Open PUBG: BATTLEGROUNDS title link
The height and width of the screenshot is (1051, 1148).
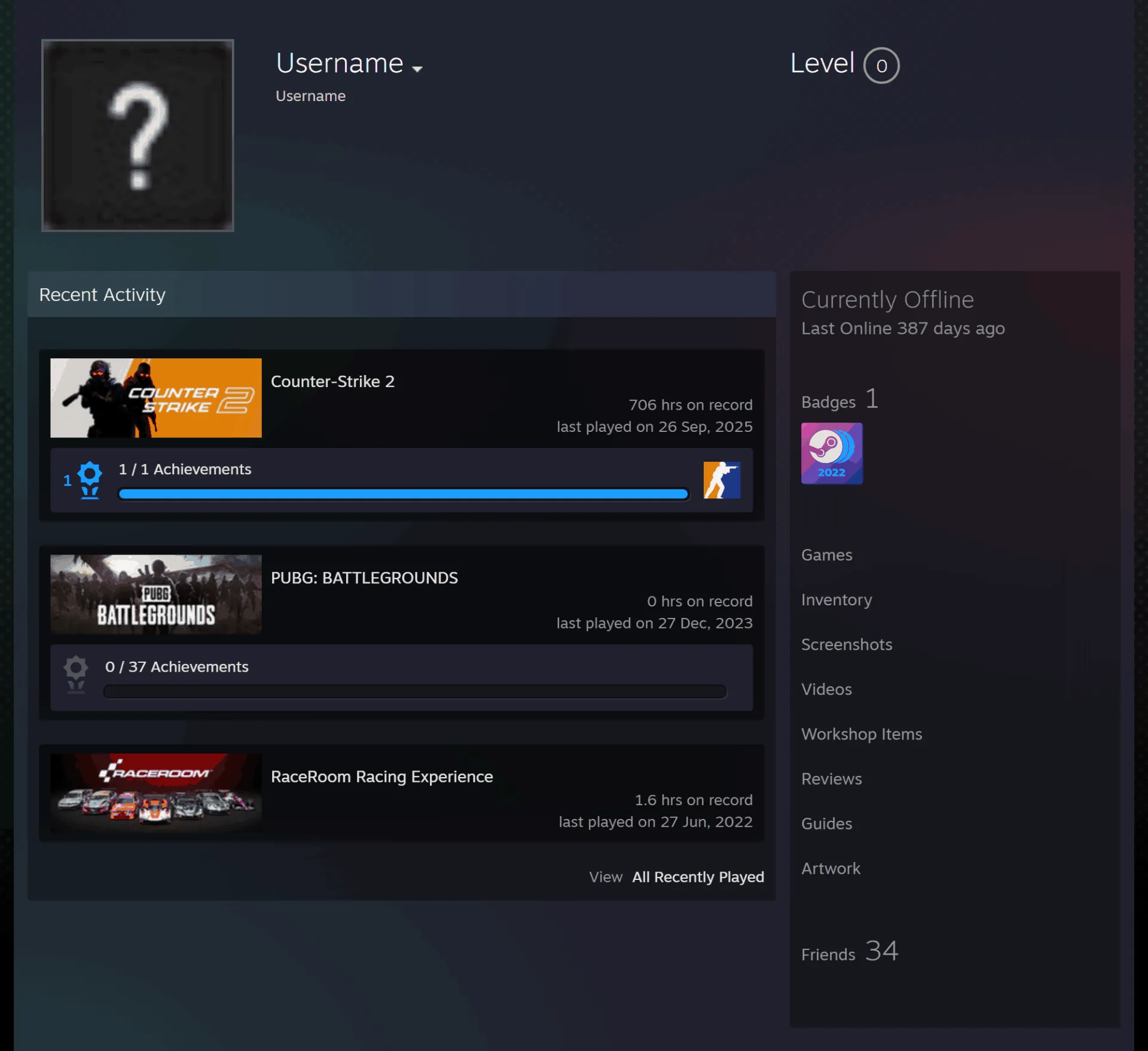tap(364, 578)
